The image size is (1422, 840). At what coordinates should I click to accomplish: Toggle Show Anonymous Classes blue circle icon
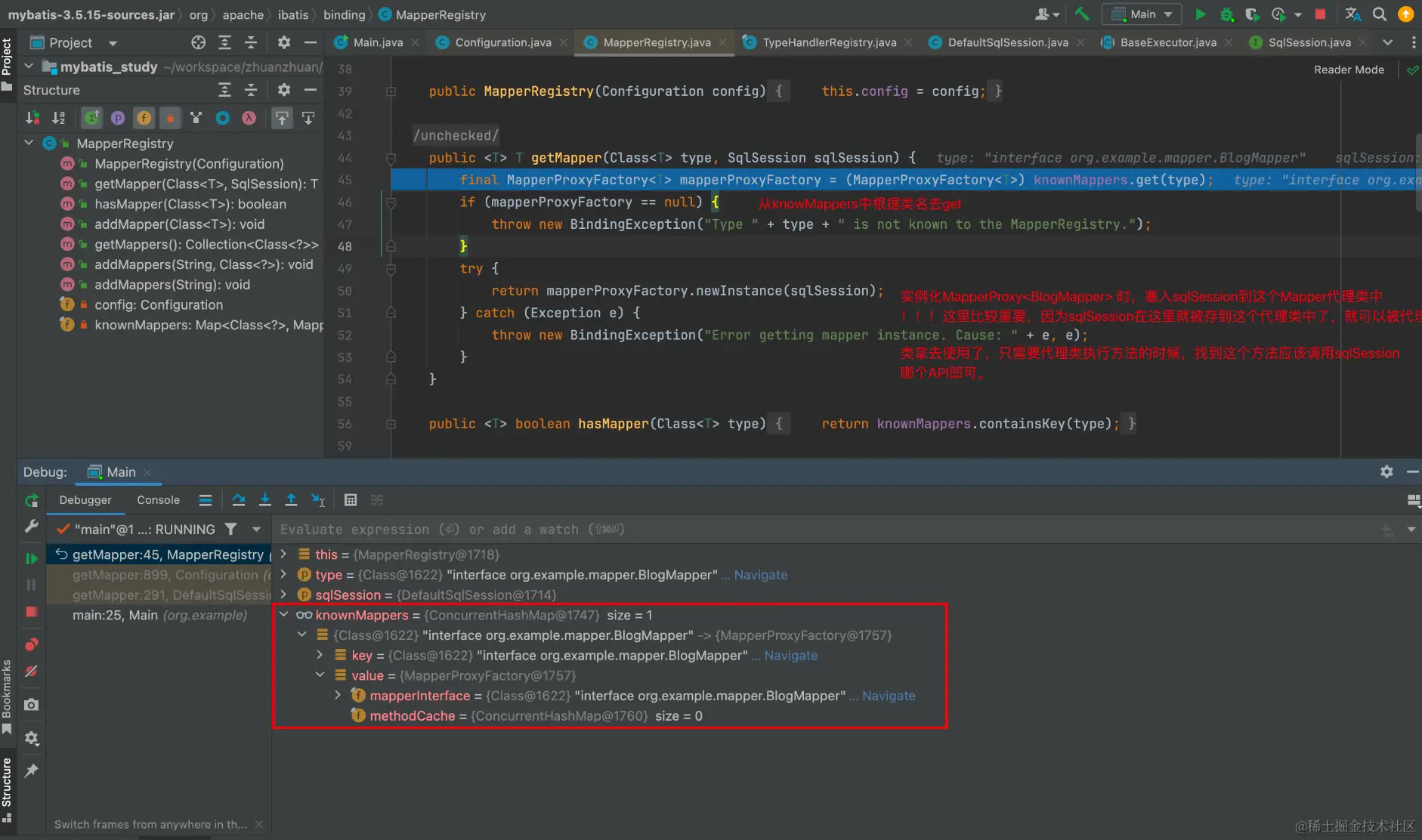point(222,118)
